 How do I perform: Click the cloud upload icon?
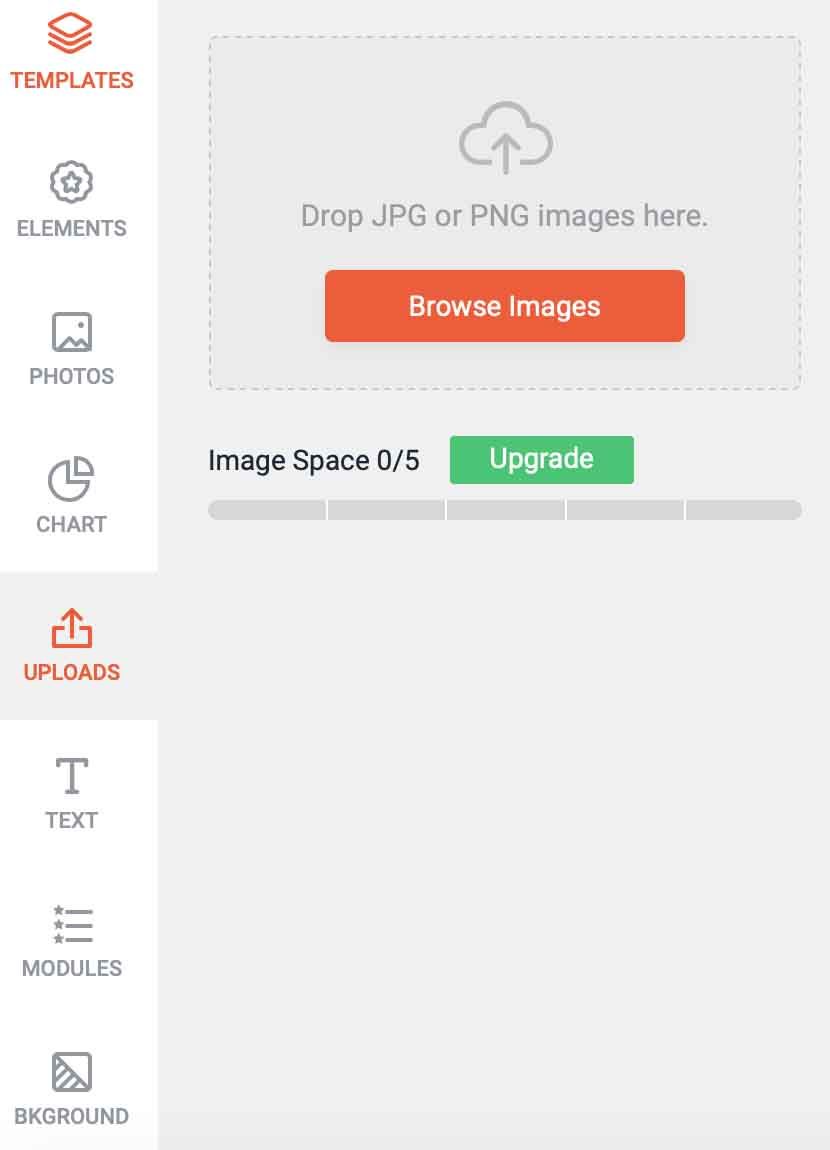tap(506, 137)
